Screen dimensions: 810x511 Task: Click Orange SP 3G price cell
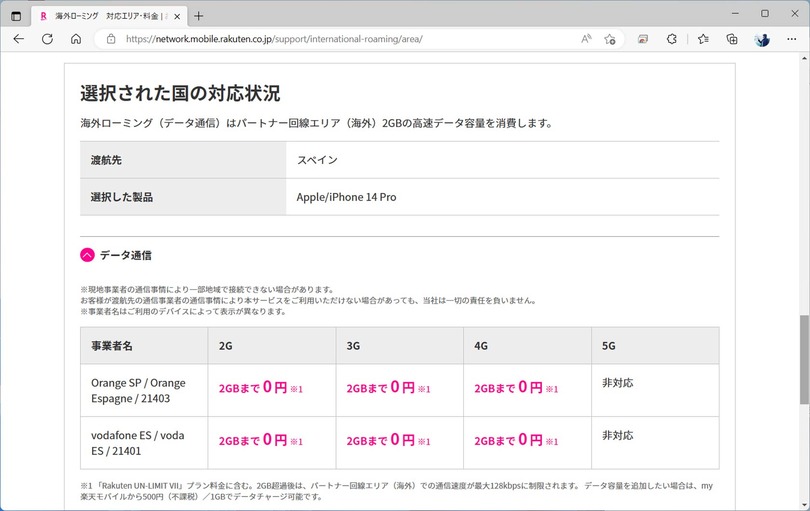click(399, 391)
